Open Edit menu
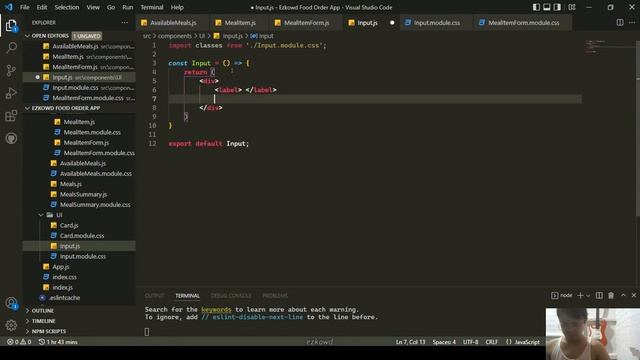 point(42,7)
